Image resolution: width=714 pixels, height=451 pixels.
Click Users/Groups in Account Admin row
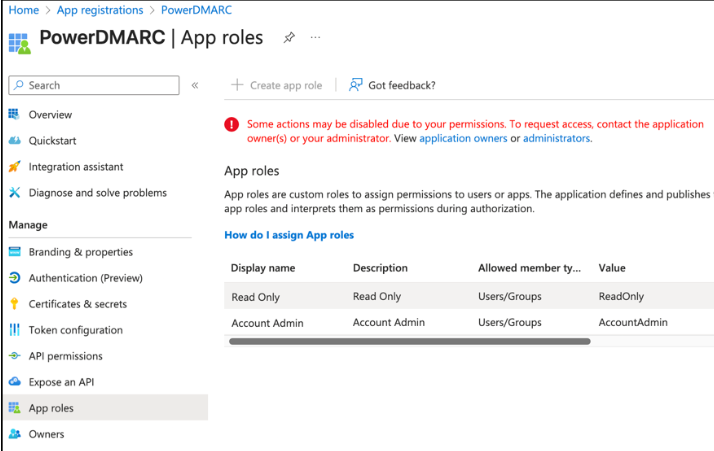[510, 323]
